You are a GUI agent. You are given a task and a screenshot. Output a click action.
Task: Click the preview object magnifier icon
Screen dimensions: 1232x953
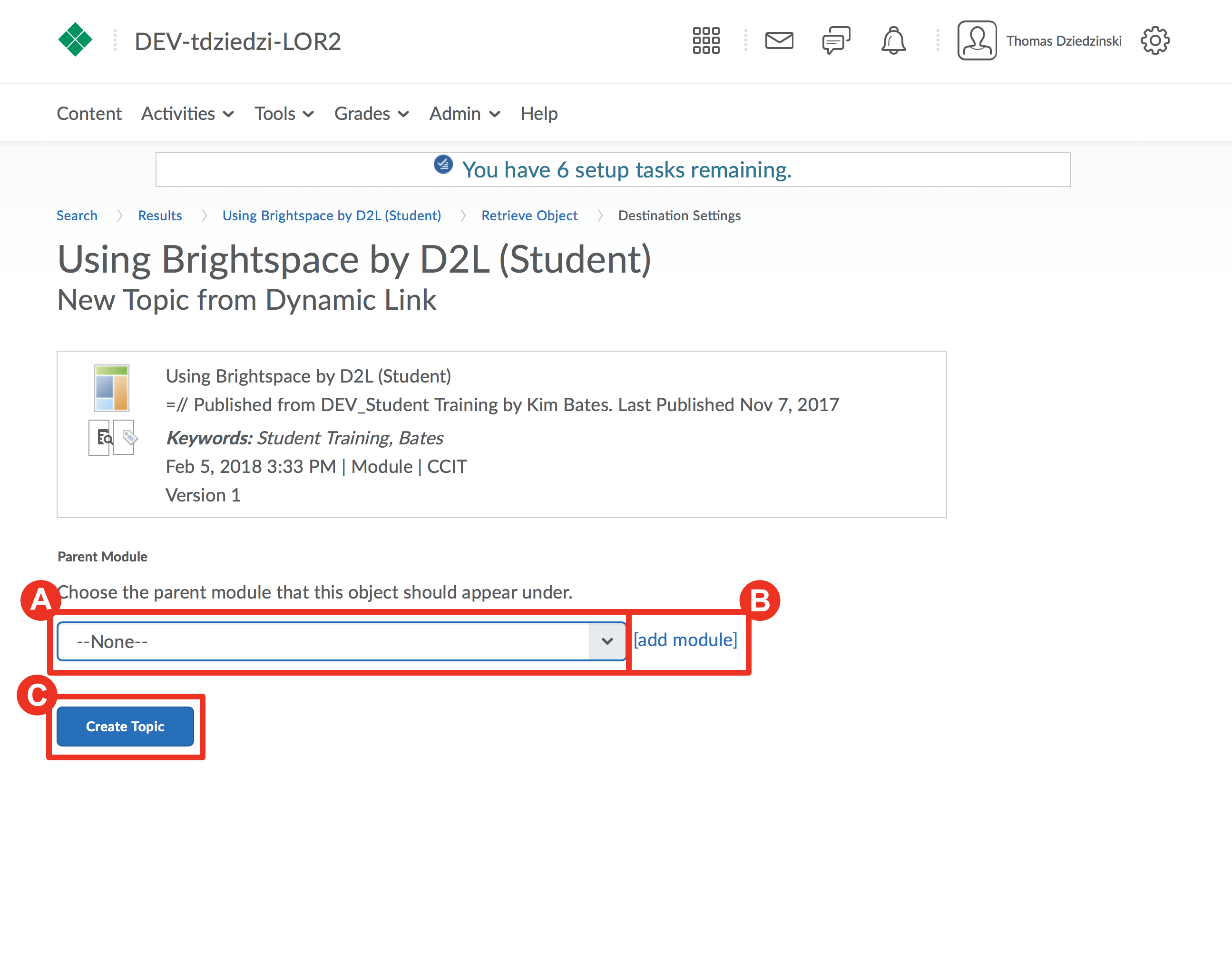(99, 437)
